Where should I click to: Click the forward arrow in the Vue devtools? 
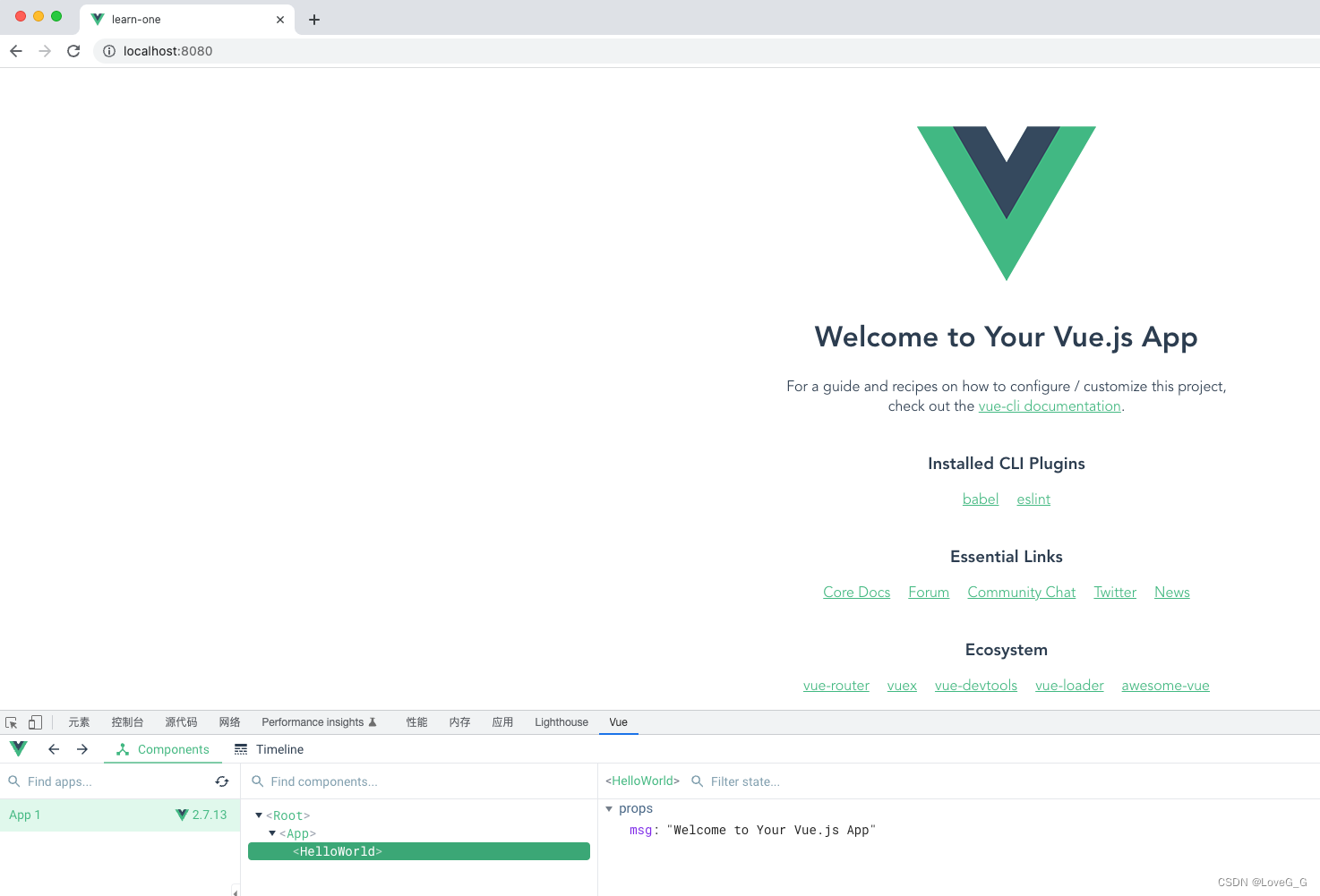82,748
